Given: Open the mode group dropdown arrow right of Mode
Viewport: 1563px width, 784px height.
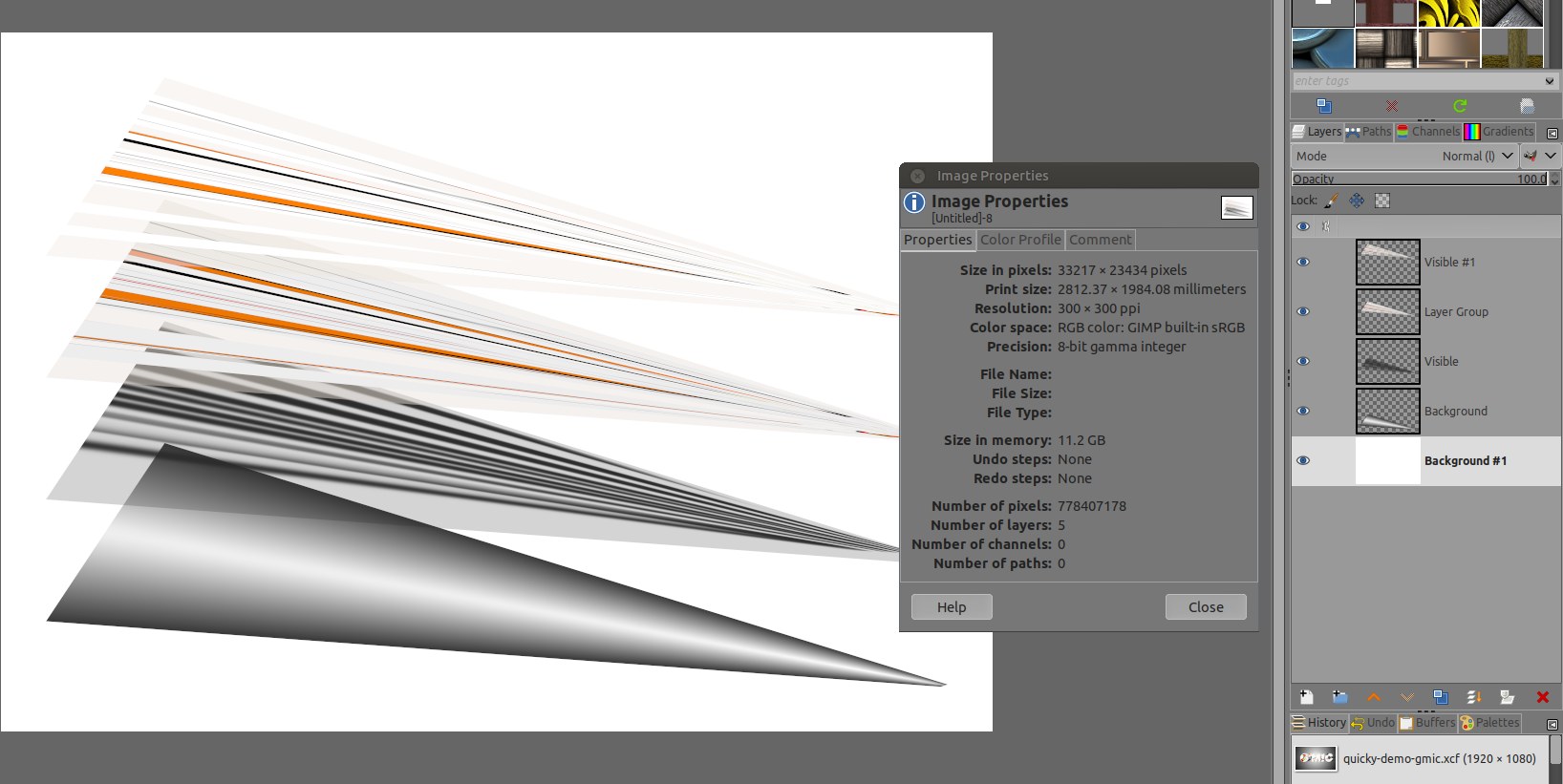Looking at the screenshot, I should [1551, 156].
